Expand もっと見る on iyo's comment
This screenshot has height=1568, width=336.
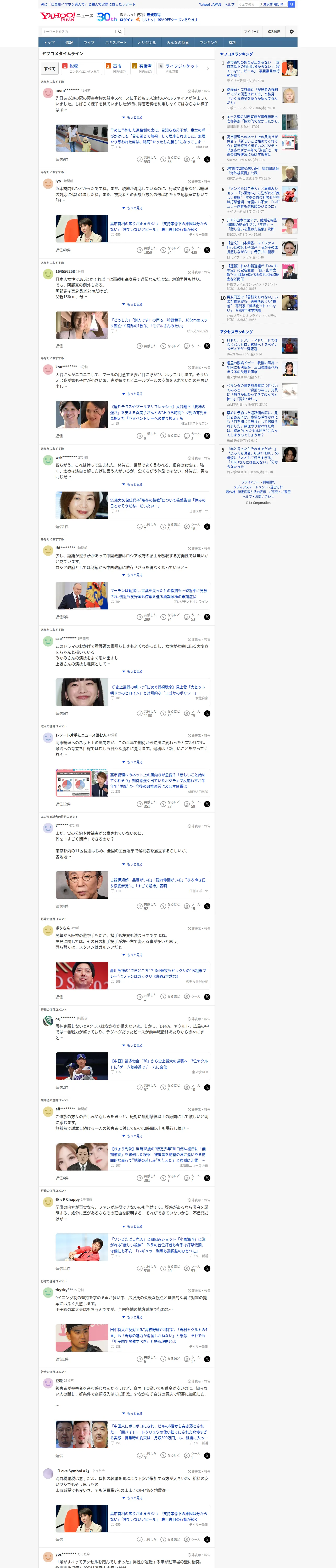point(132,208)
